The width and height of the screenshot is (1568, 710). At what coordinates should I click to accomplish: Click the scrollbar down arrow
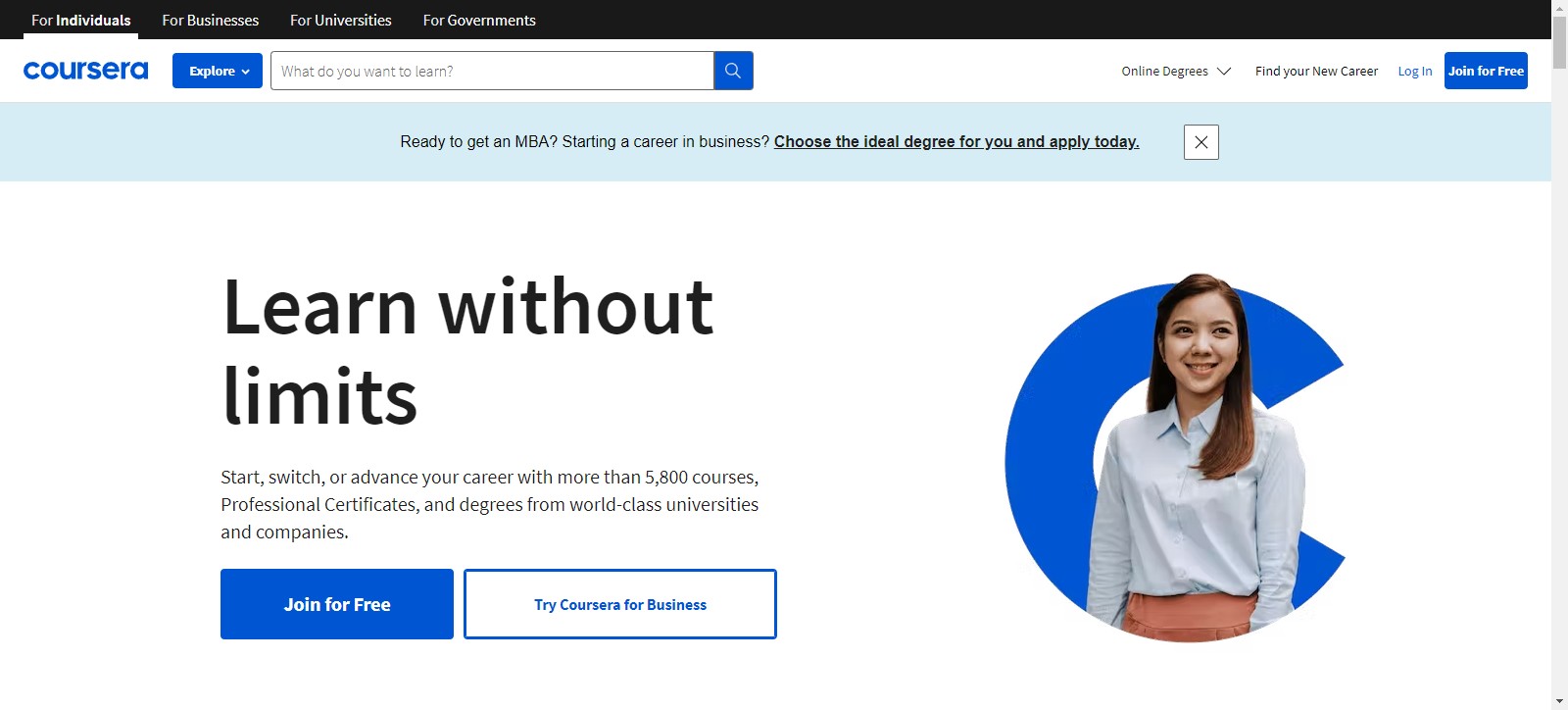1559,701
